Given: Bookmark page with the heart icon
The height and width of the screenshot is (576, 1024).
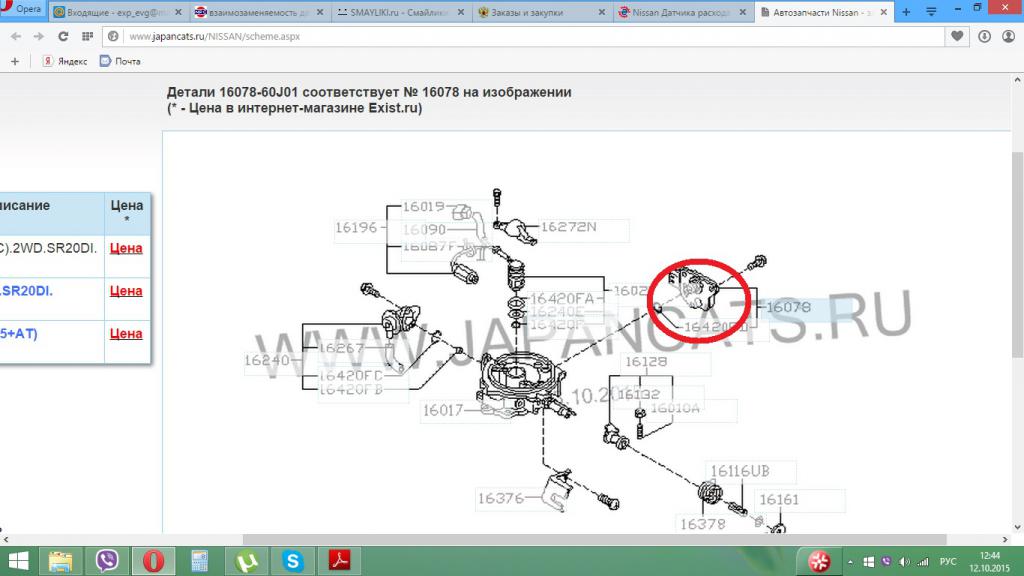Looking at the screenshot, I should click(x=957, y=37).
